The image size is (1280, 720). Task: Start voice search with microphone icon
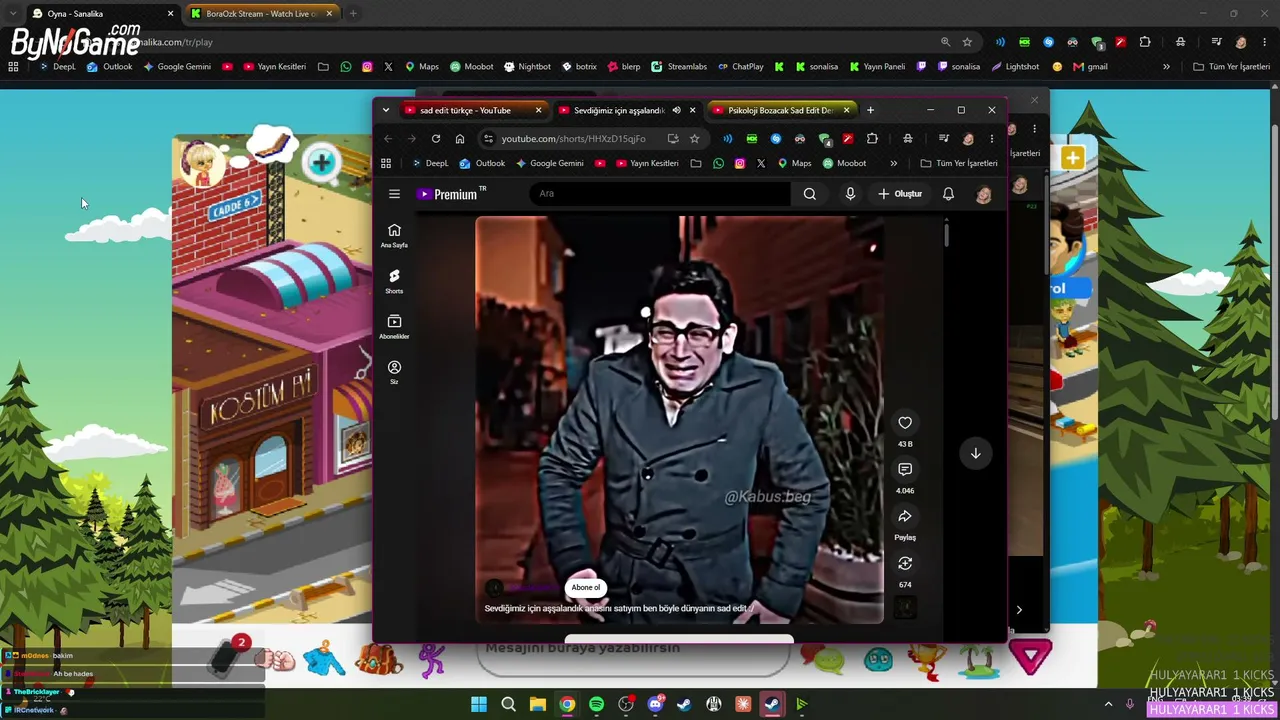coord(850,194)
